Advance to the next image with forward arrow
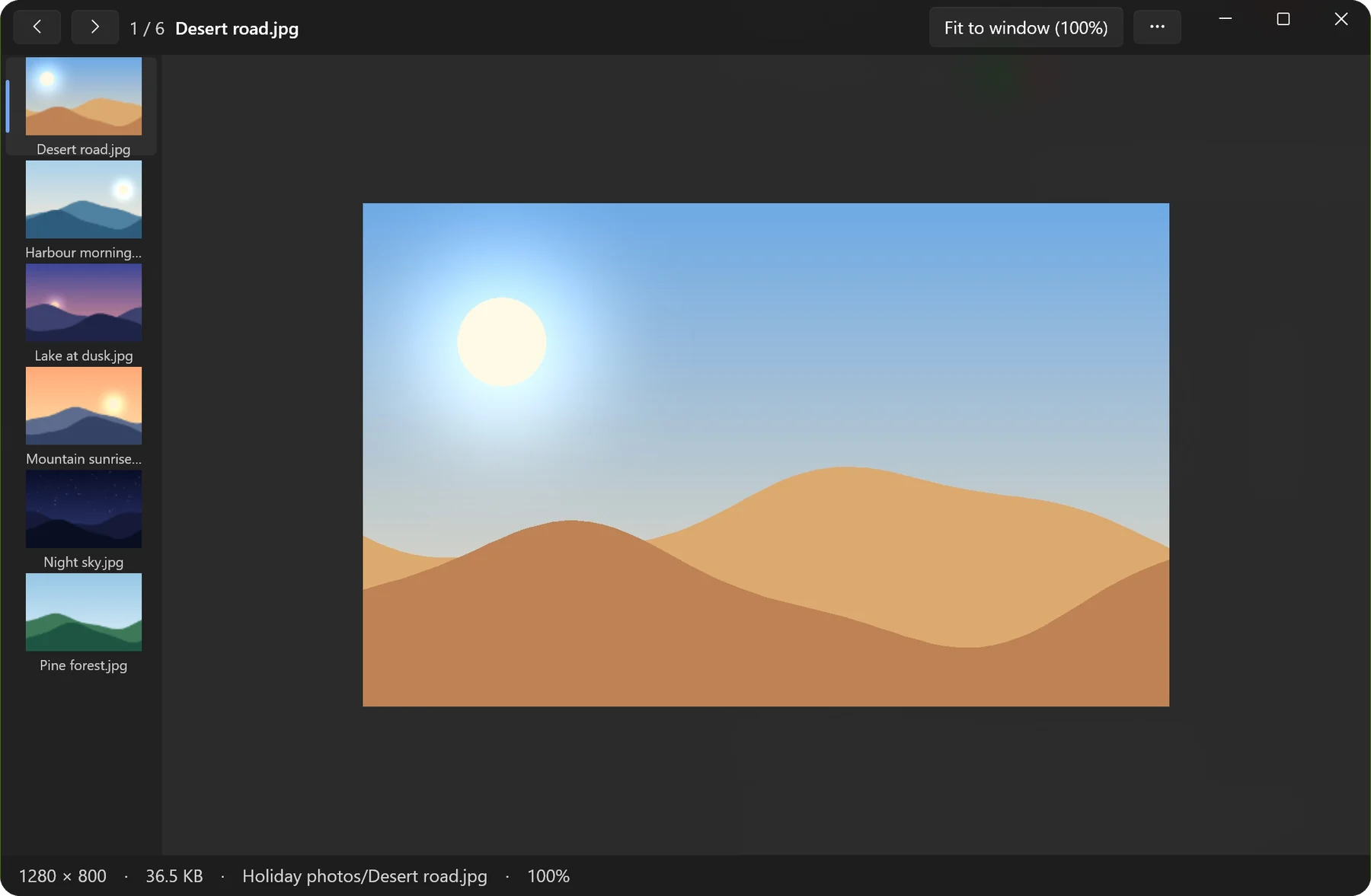 click(94, 27)
